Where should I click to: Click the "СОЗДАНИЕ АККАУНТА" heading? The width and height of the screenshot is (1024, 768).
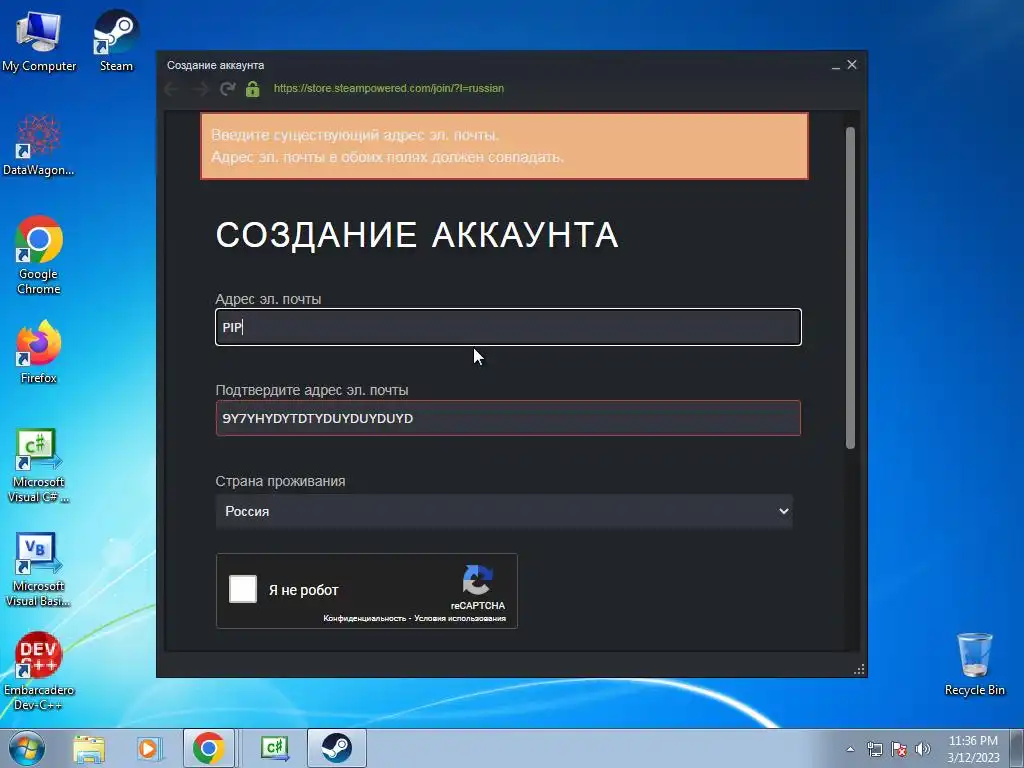pyautogui.click(x=417, y=234)
